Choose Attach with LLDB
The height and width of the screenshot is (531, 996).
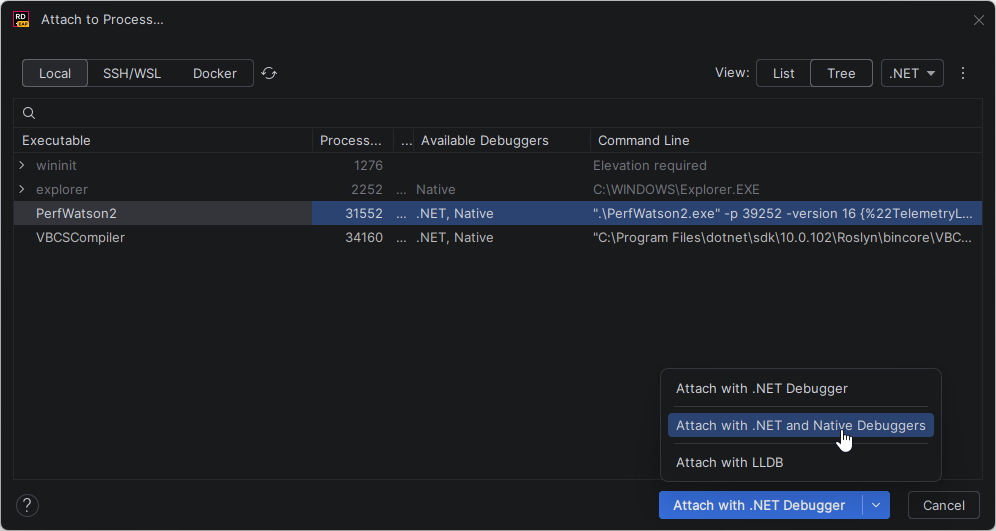801,462
